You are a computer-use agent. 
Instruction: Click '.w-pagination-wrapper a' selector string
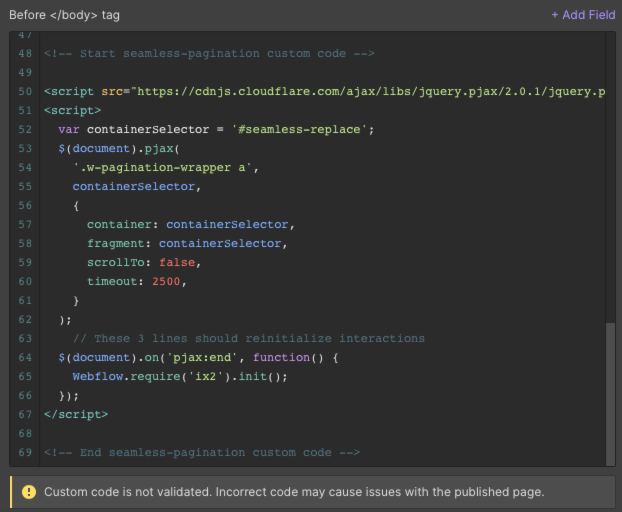162,168
